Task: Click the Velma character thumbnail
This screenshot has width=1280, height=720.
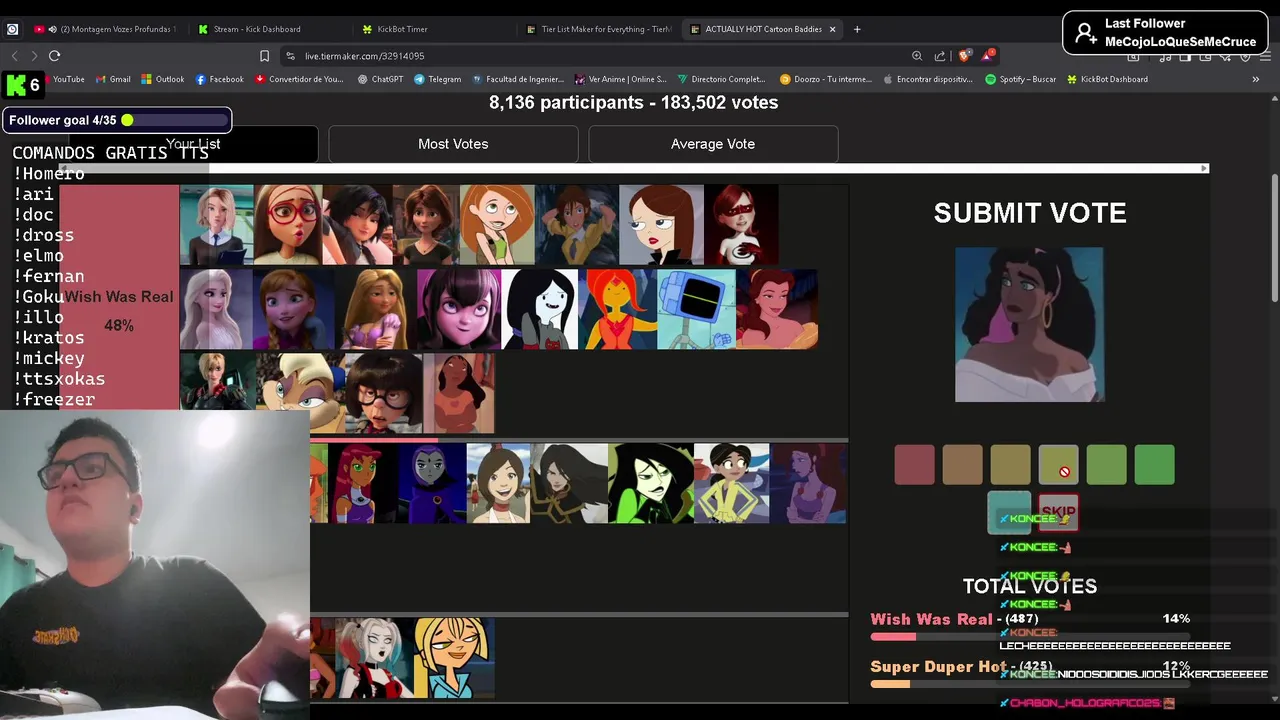Action: [x=382, y=393]
